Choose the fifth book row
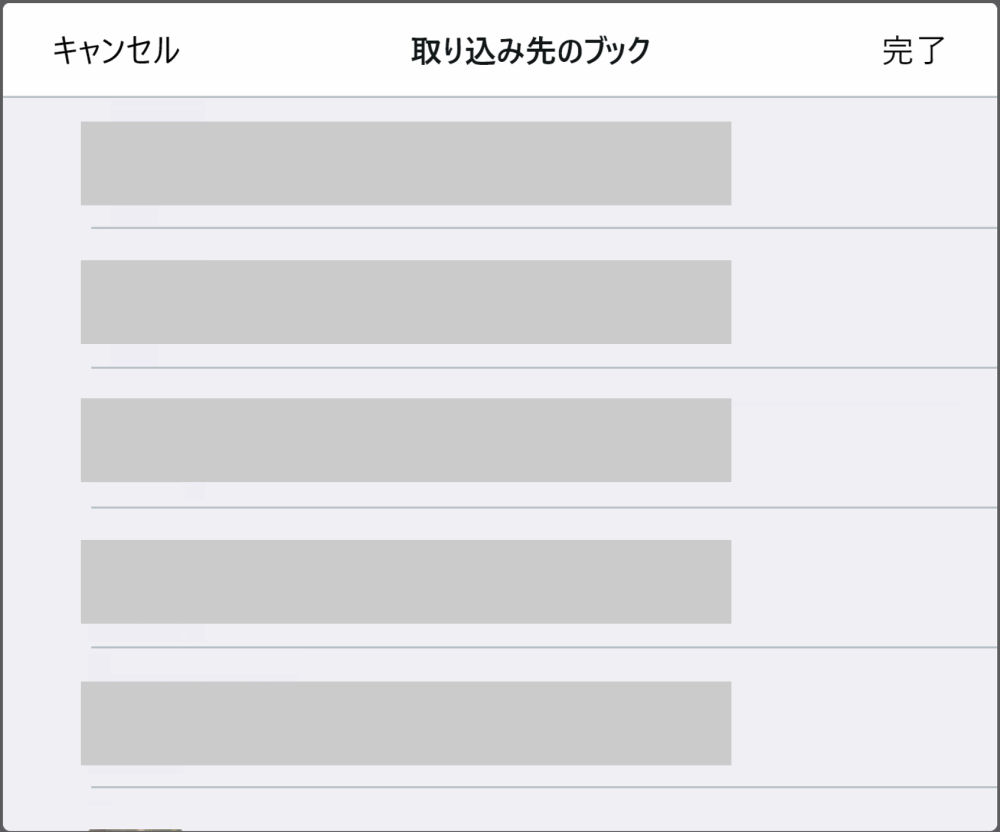Screen dimensions: 1000x832 (x=405, y=723)
